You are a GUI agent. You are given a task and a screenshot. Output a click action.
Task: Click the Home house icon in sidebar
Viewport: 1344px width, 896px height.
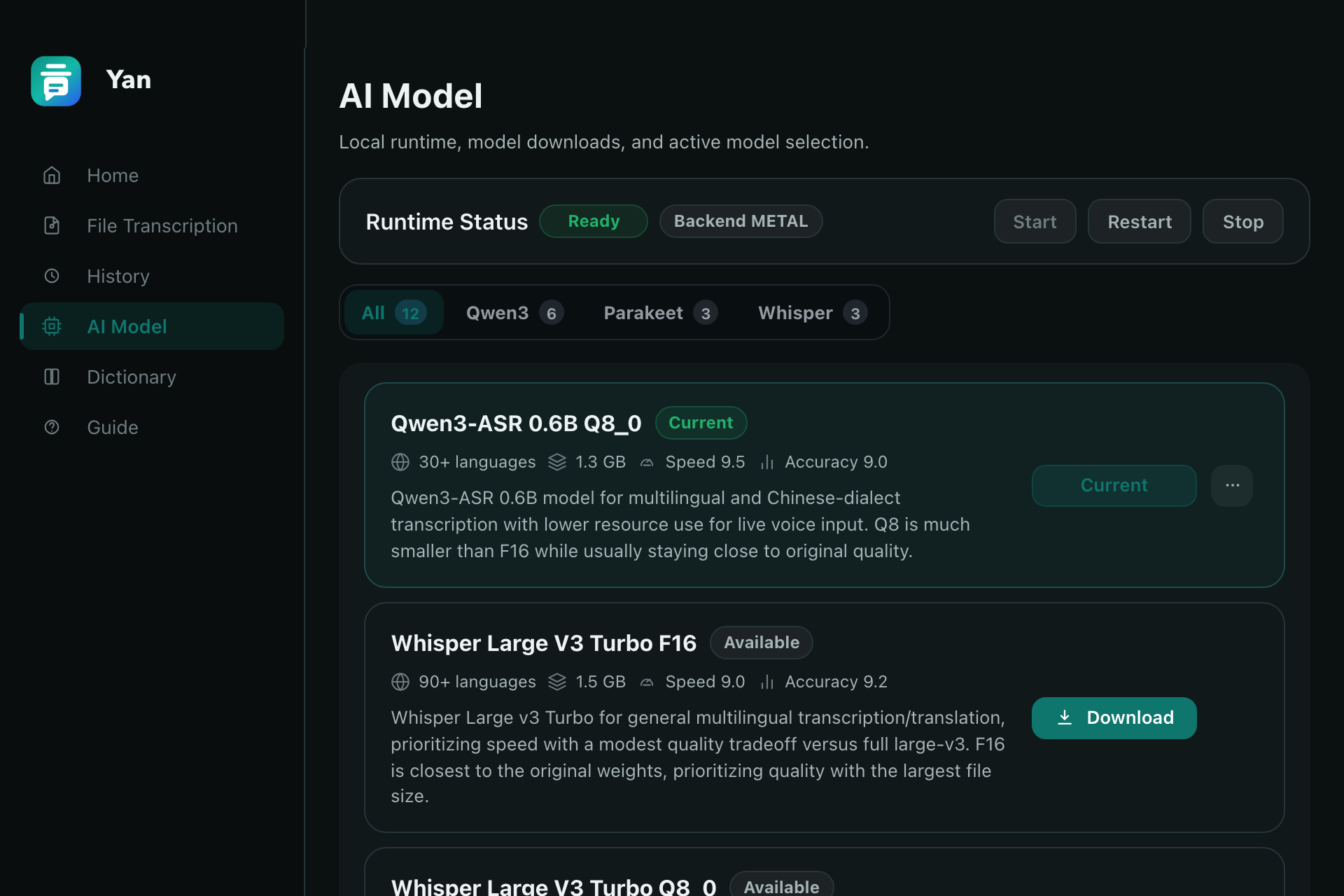coord(52,175)
